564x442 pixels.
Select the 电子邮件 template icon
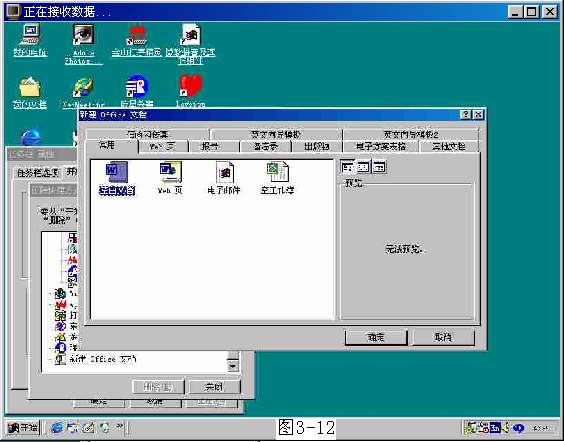point(224,178)
